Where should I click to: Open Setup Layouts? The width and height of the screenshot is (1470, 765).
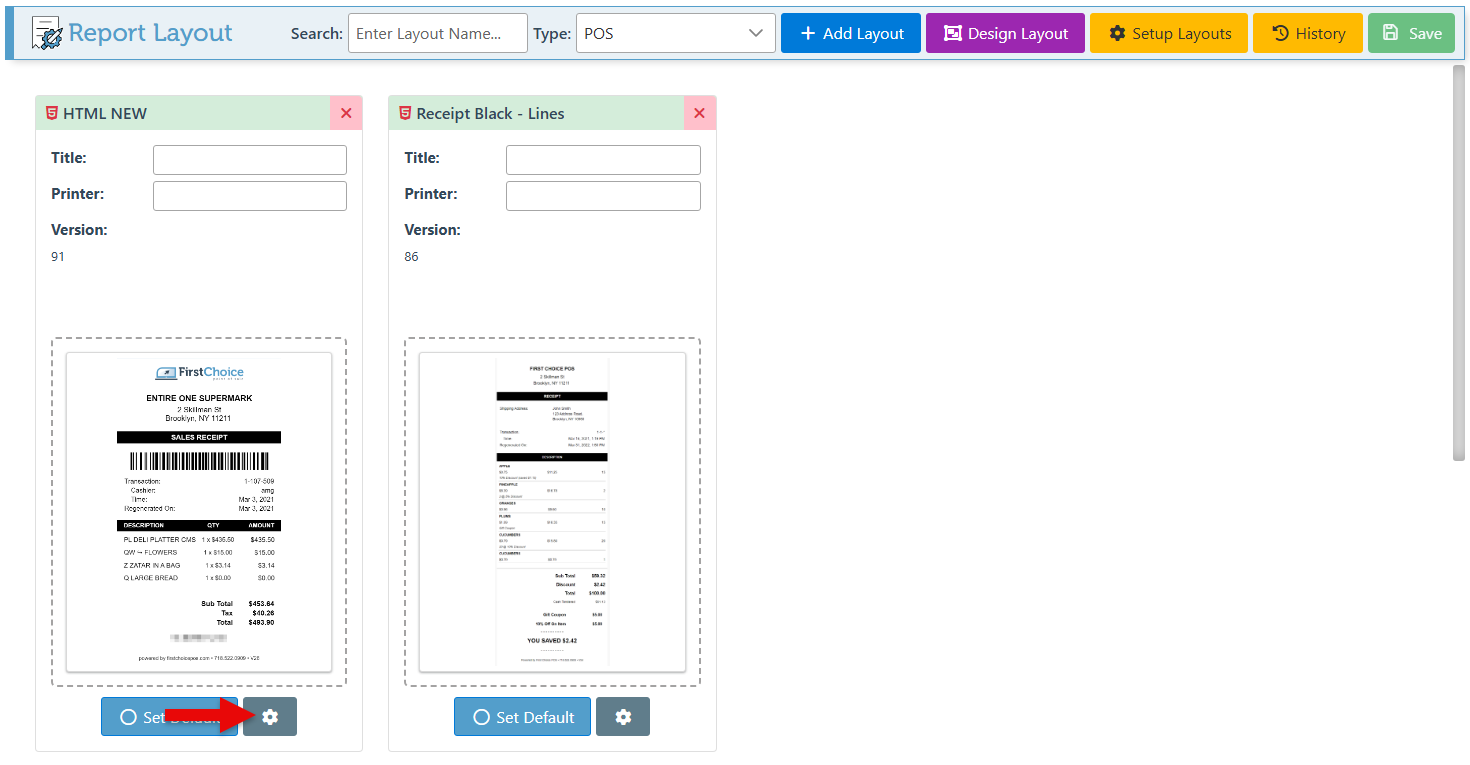tap(1168, 33)
